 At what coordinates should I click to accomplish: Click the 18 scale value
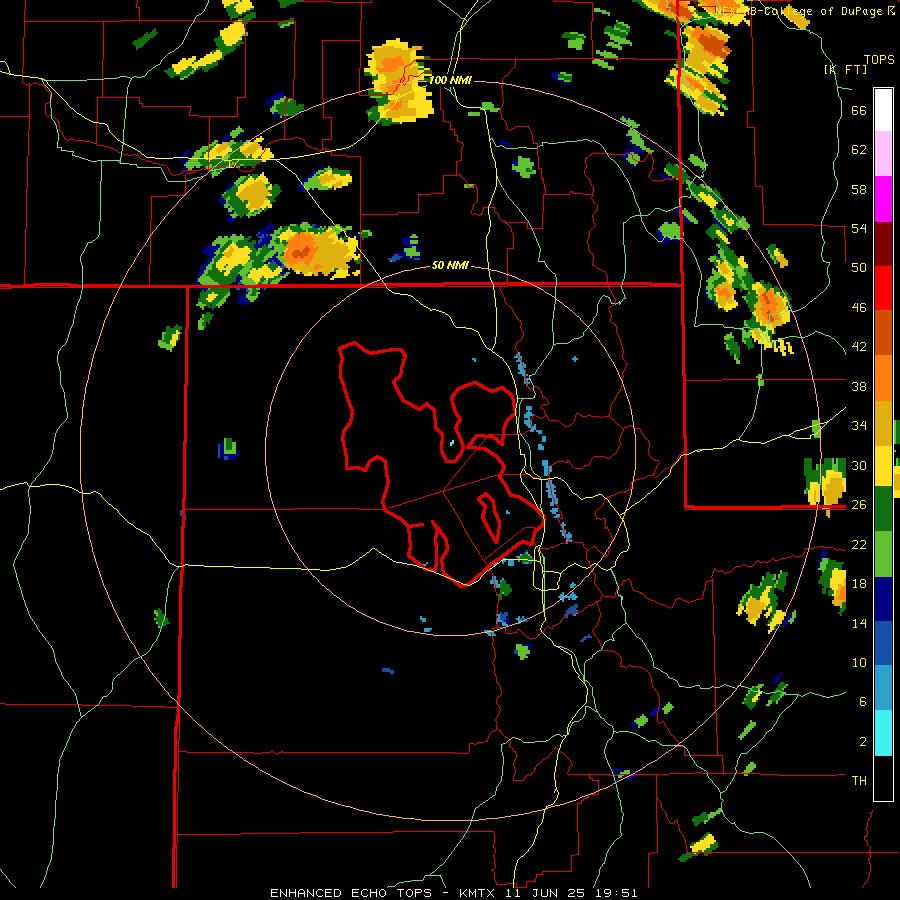859,584
